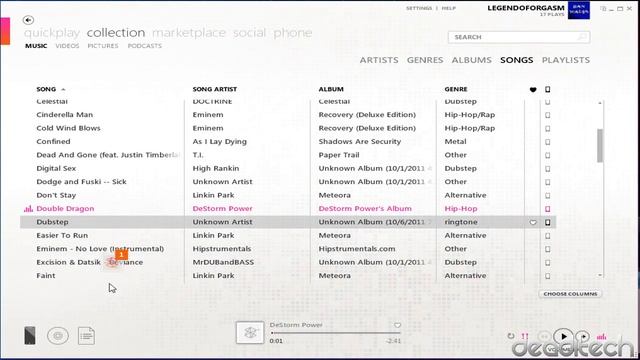Switch to the PODCASTS tab
The image size is (640, 360).
click(x=144, y=46)
